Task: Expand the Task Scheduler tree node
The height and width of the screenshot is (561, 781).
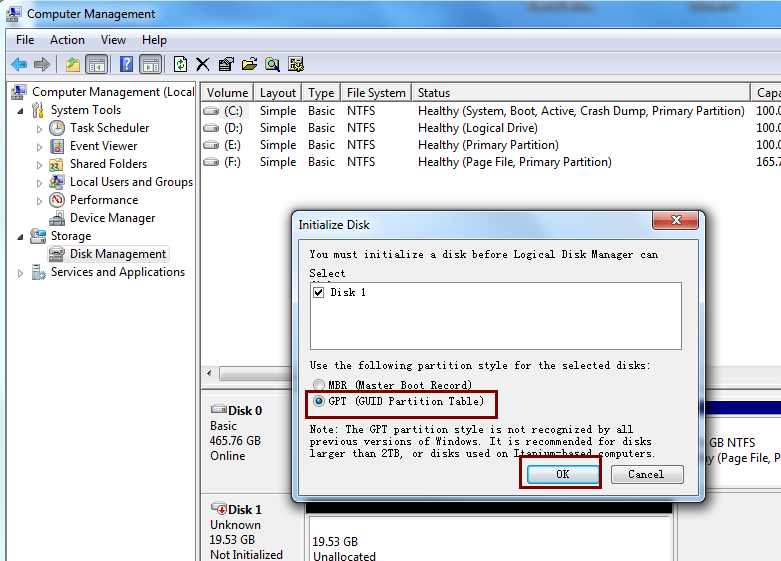Action: click(x=39, y=128)
